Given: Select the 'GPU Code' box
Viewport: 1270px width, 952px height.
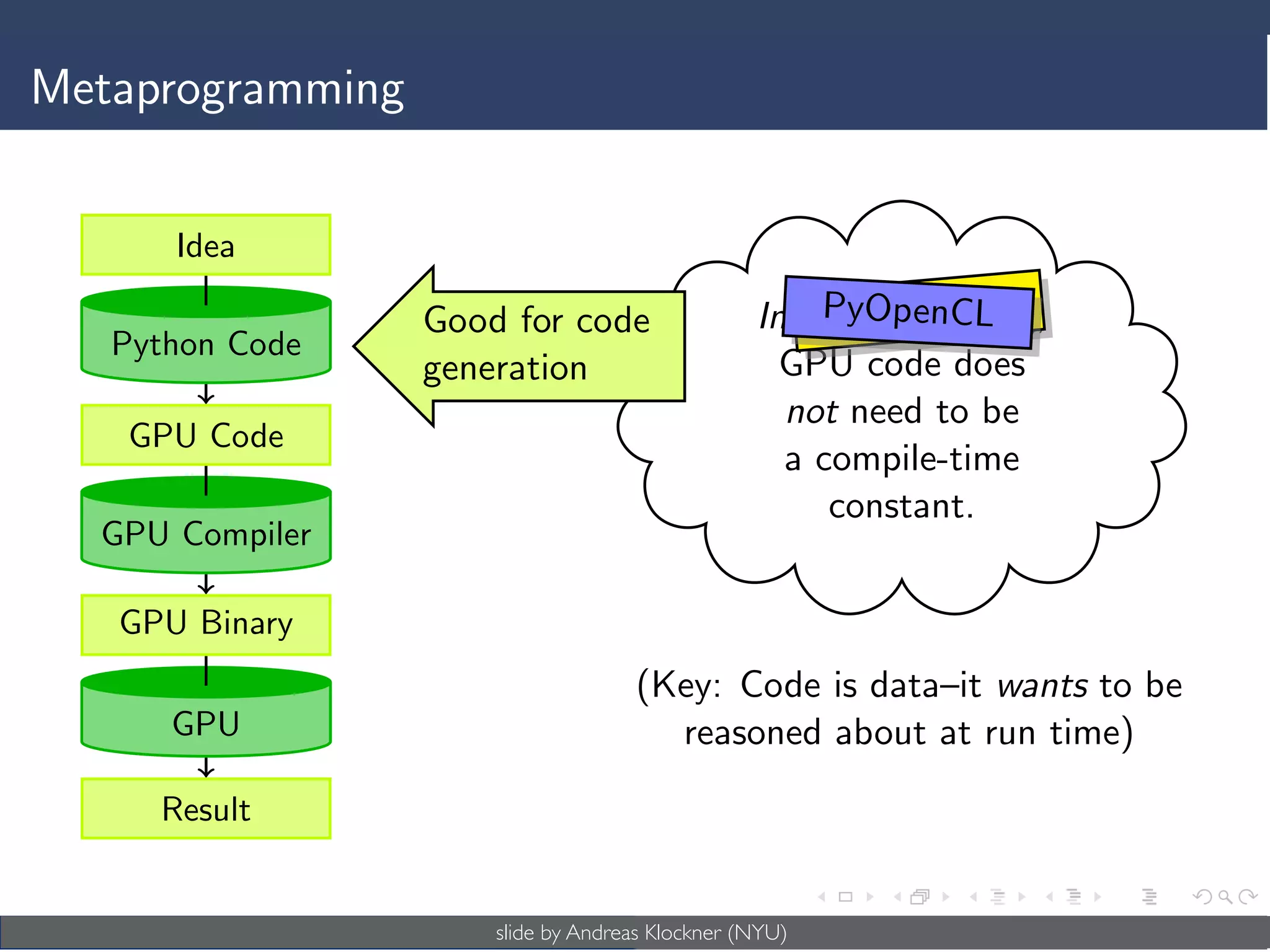Looking at the screenshot, I should tap(206, 435).
